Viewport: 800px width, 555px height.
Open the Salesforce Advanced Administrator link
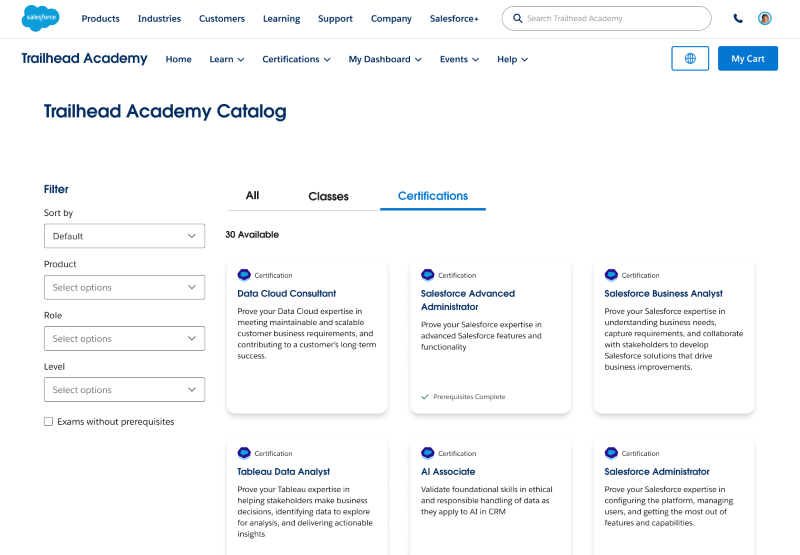[468, 300]
